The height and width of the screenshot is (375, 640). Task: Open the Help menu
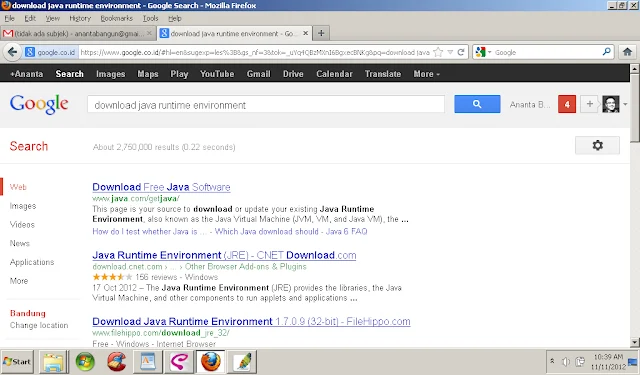point(175,18)
